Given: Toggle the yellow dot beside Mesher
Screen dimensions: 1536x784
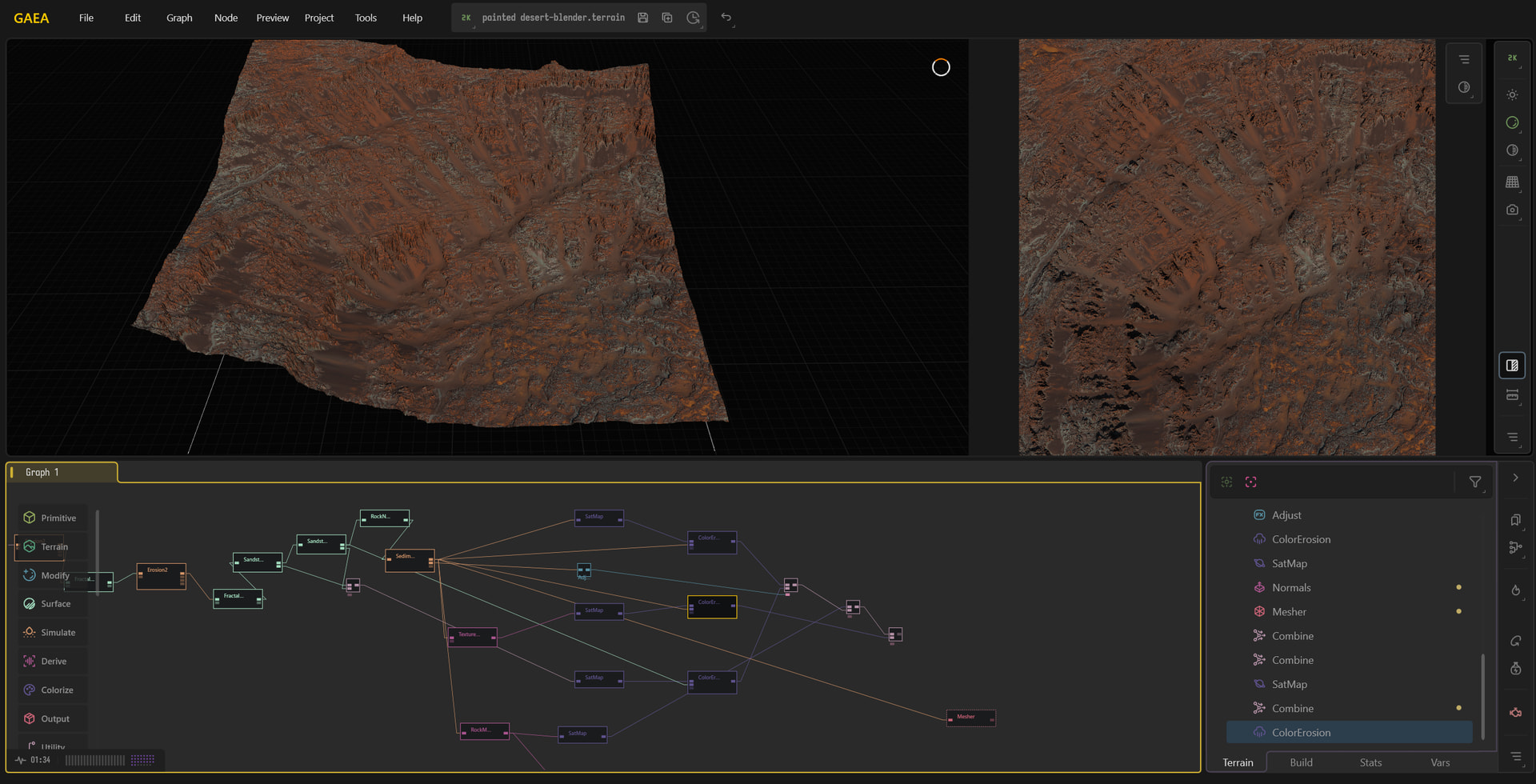Looking at the screenshot, I should (x=1458, y=611).
